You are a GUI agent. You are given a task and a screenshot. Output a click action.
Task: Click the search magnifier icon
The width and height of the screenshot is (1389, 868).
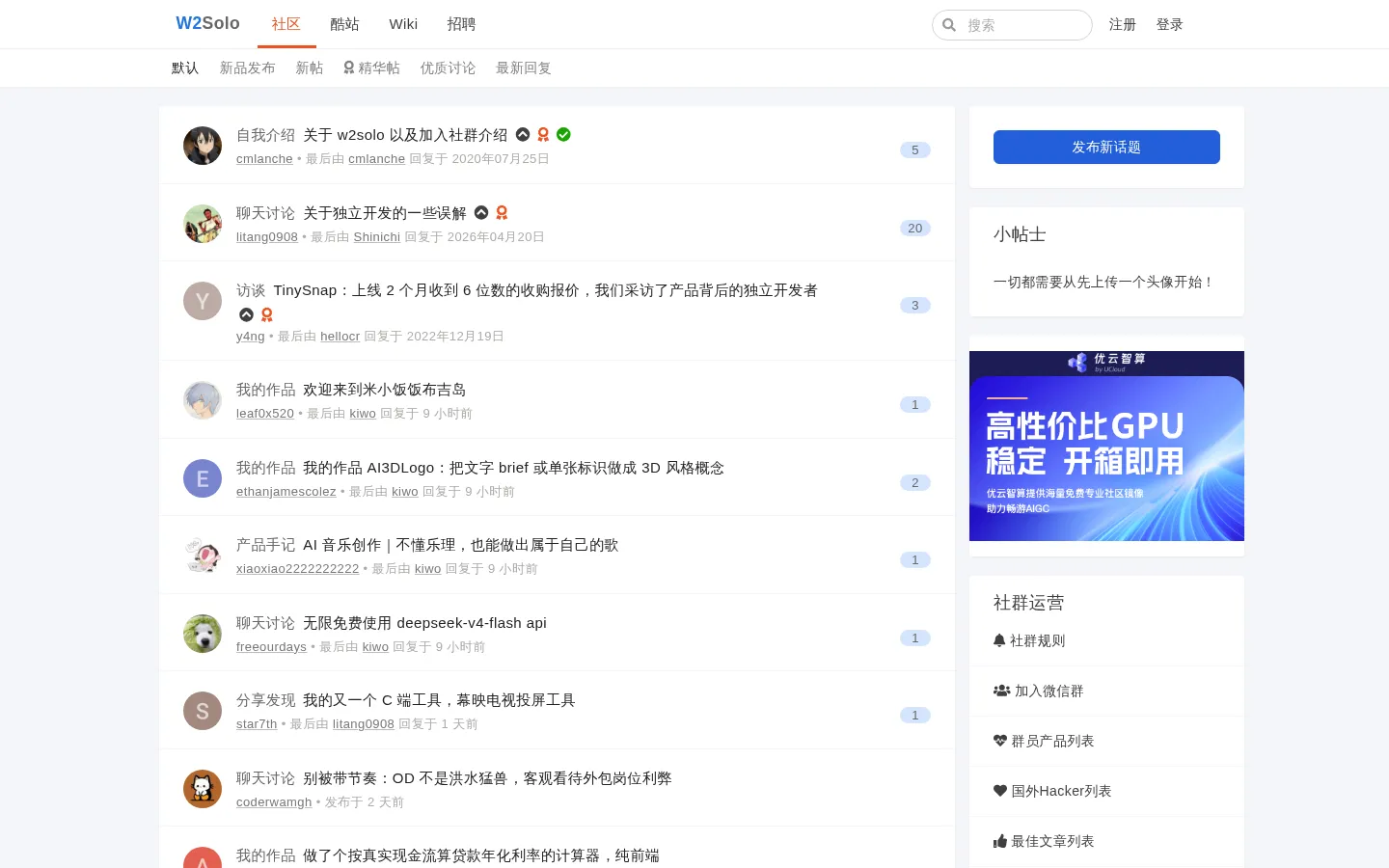(949, 25)
